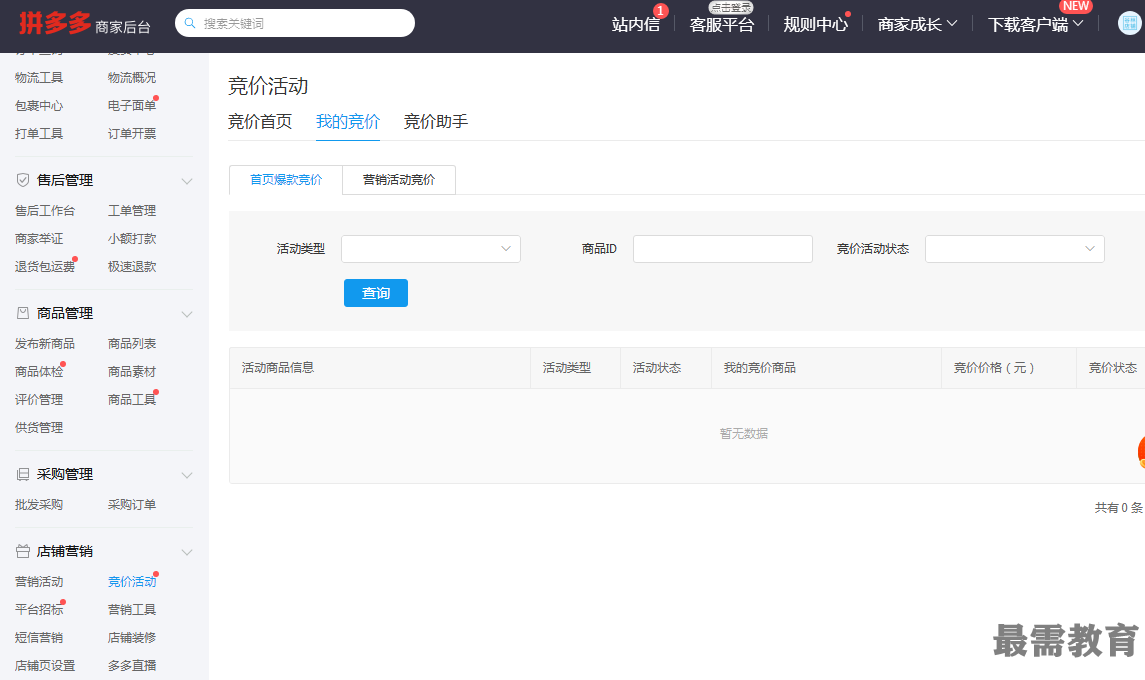The image size is (1145, 680).
Task: Switch to the 竞价首页 tab
Action: point(260,121)
